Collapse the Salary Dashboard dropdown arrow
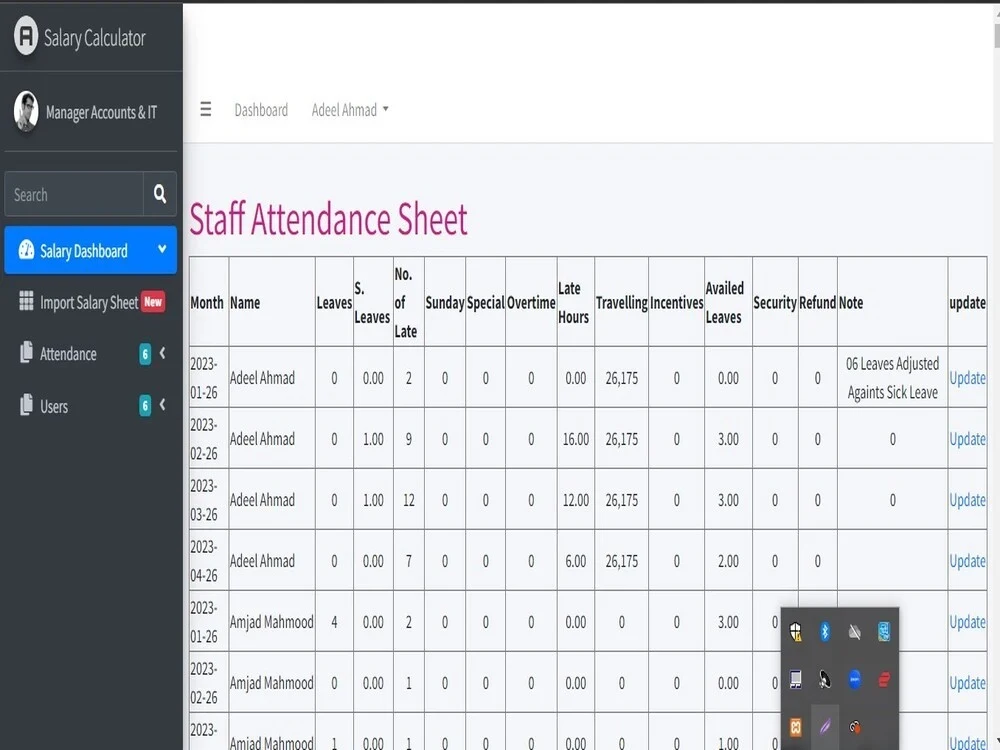 [x=163, y=250]
